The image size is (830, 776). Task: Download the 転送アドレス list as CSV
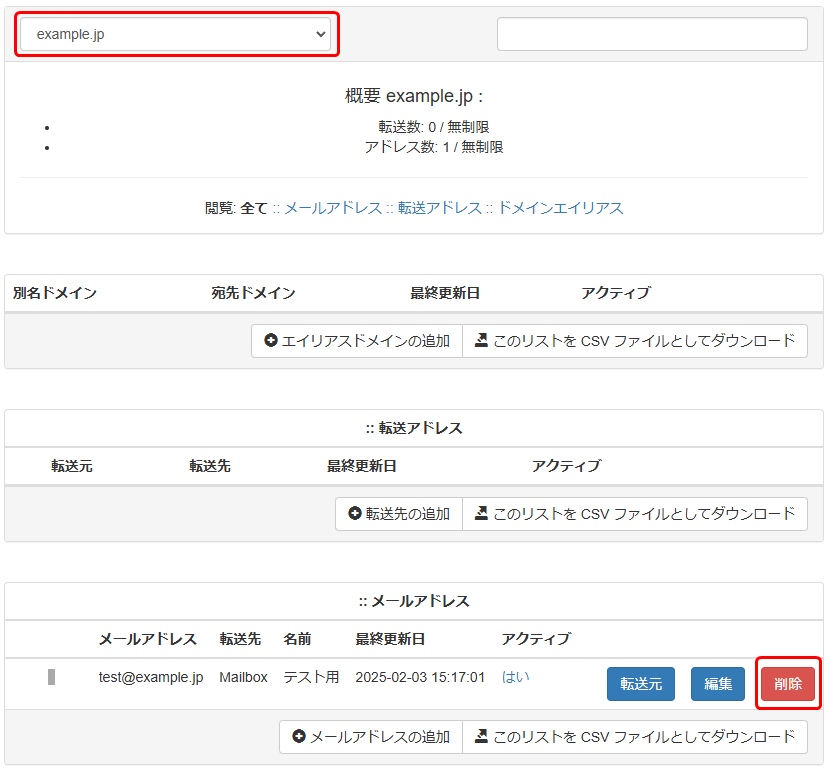click(x=635, y=514)
